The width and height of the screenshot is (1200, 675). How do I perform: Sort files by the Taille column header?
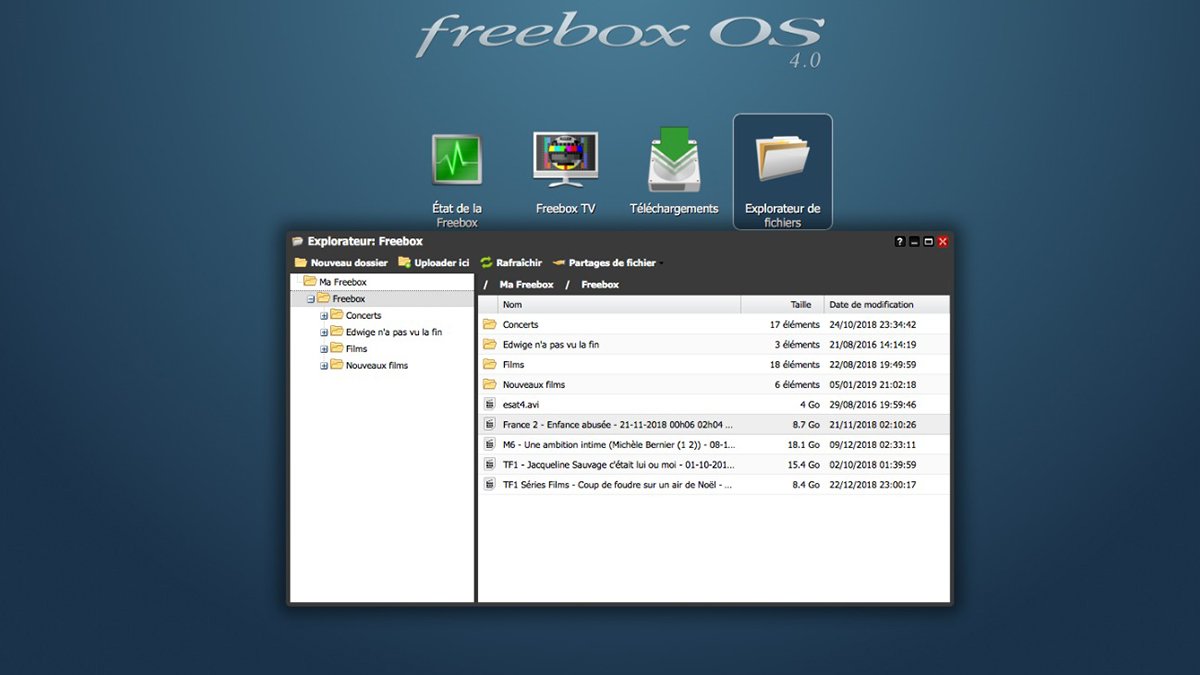783,305
